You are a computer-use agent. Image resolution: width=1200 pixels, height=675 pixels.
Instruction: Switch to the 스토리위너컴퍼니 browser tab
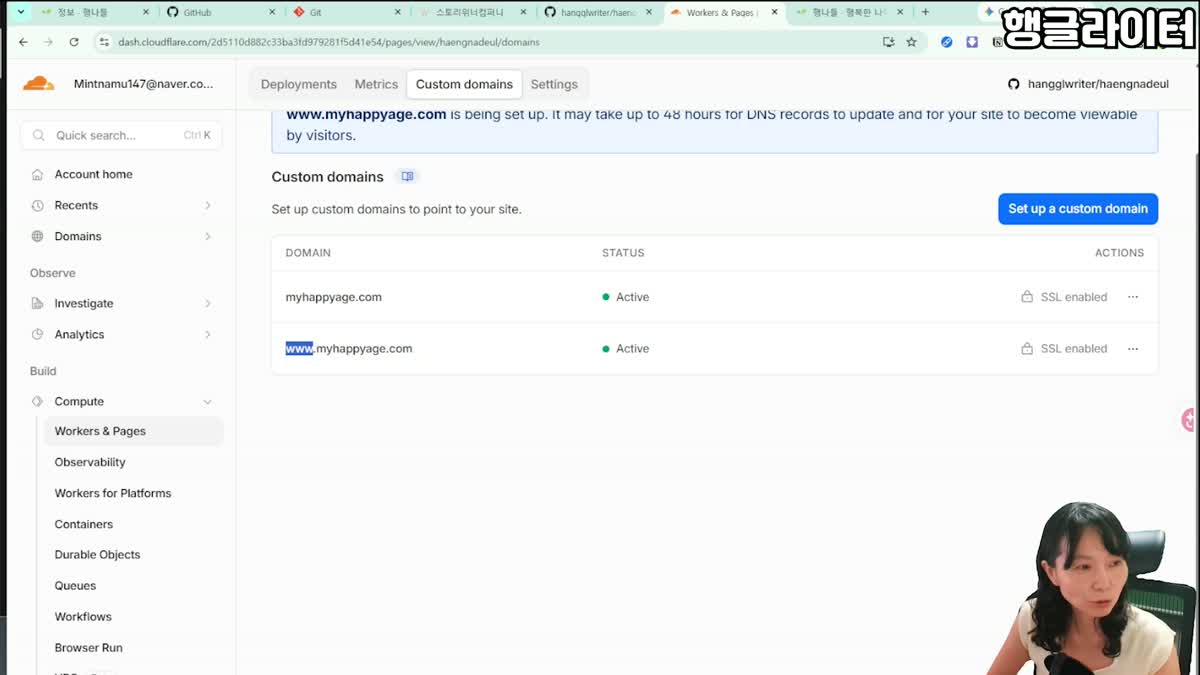tap(471, 12)
